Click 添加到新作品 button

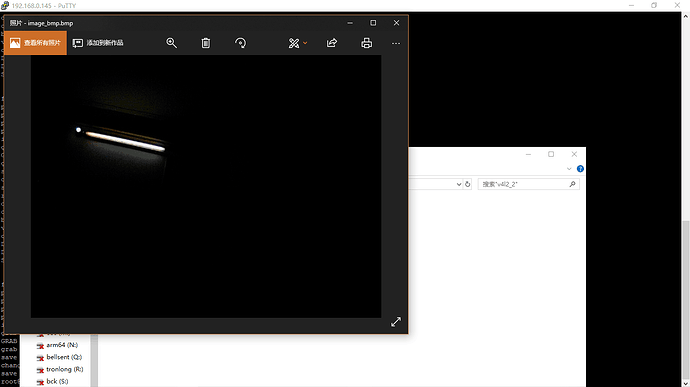[x=98, y=43]
